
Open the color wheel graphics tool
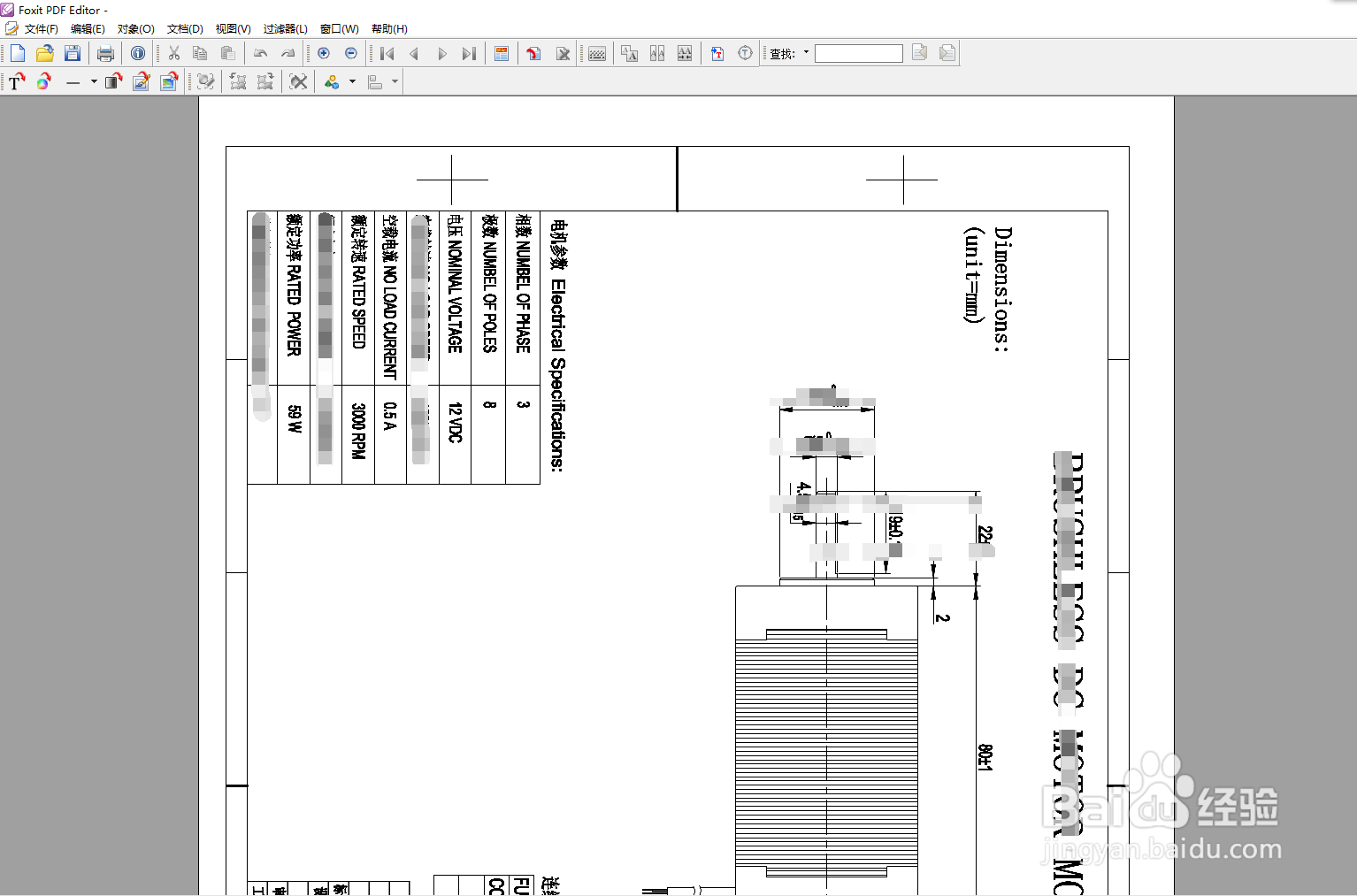[x=43, y=81]
